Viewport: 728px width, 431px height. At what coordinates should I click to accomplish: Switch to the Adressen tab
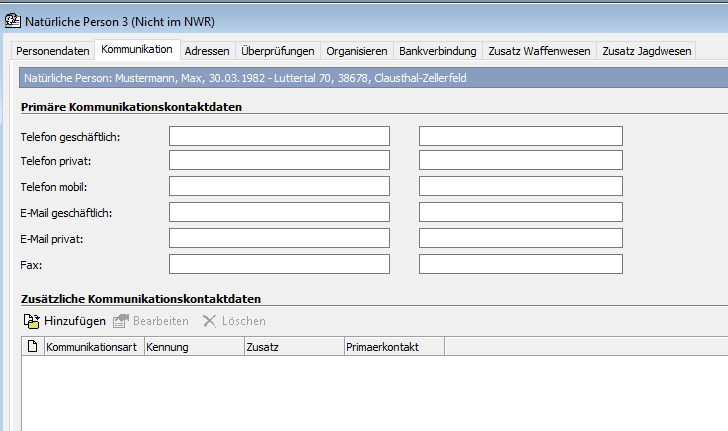207,51
